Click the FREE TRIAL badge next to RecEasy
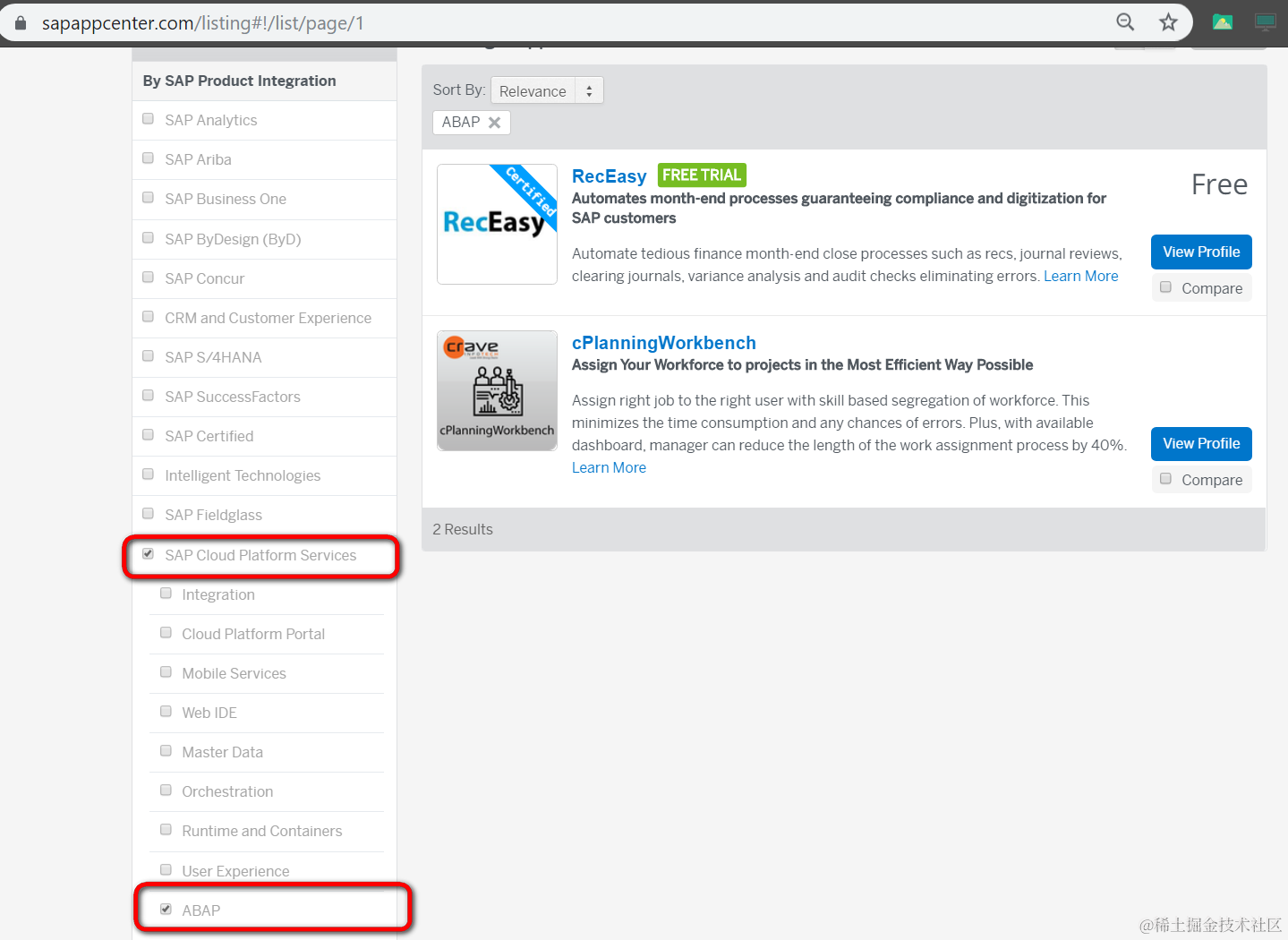The width and height of the screenshot is (1288, 940). click(x=702, y=175)
